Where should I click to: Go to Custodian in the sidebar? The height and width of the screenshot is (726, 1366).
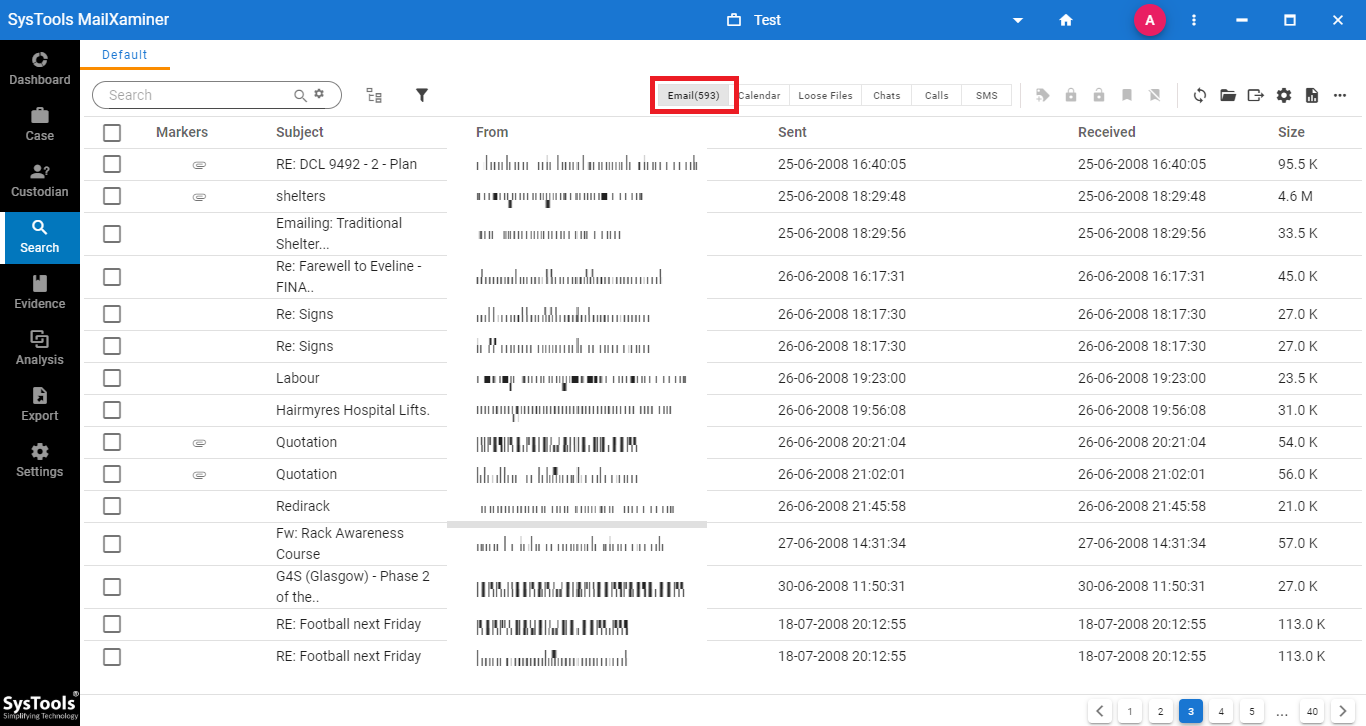40,181
